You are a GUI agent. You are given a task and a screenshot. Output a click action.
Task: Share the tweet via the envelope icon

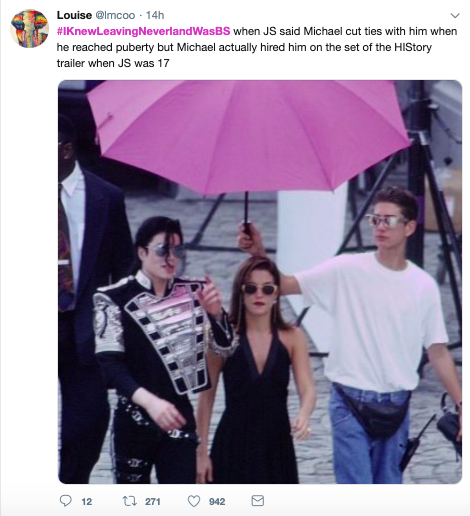(257, 501)
